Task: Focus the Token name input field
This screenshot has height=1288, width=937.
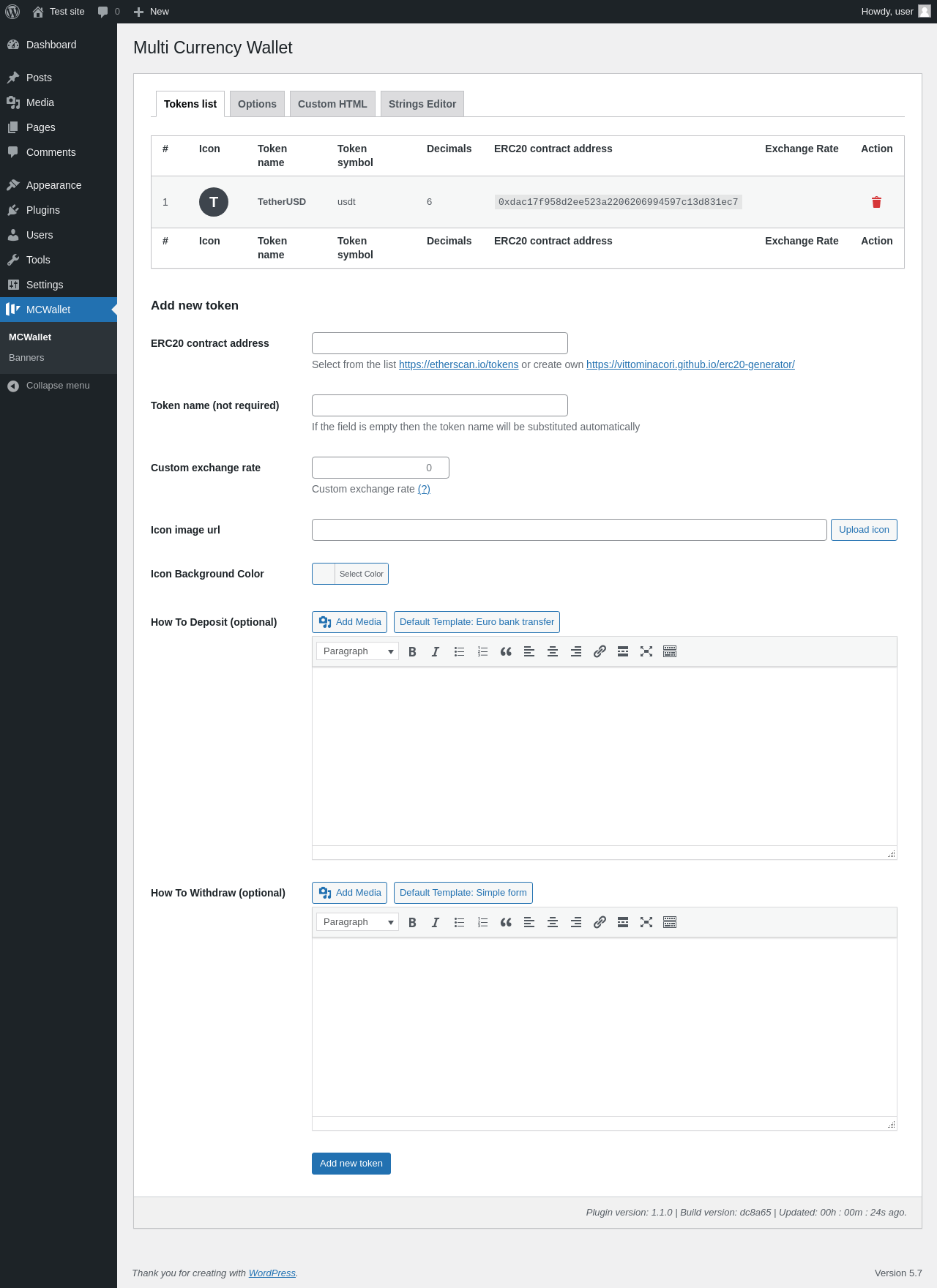Action: 440,405
